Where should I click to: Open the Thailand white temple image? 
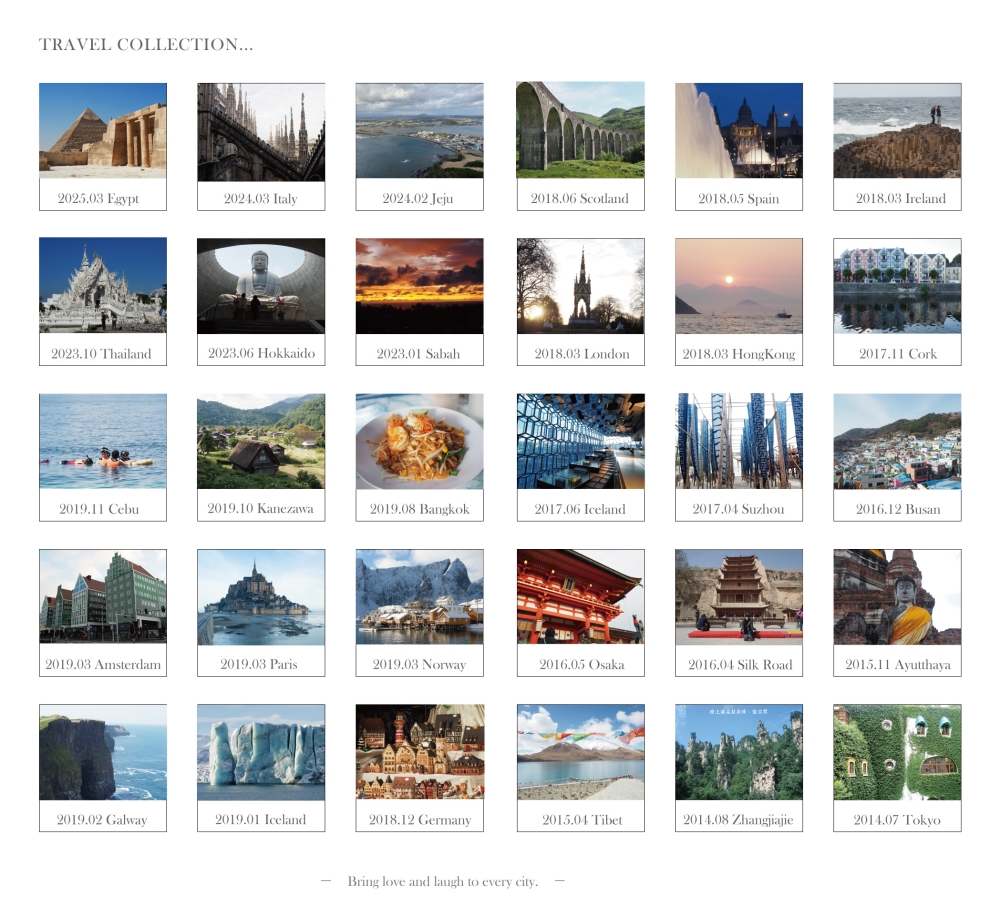click(103, 285)
